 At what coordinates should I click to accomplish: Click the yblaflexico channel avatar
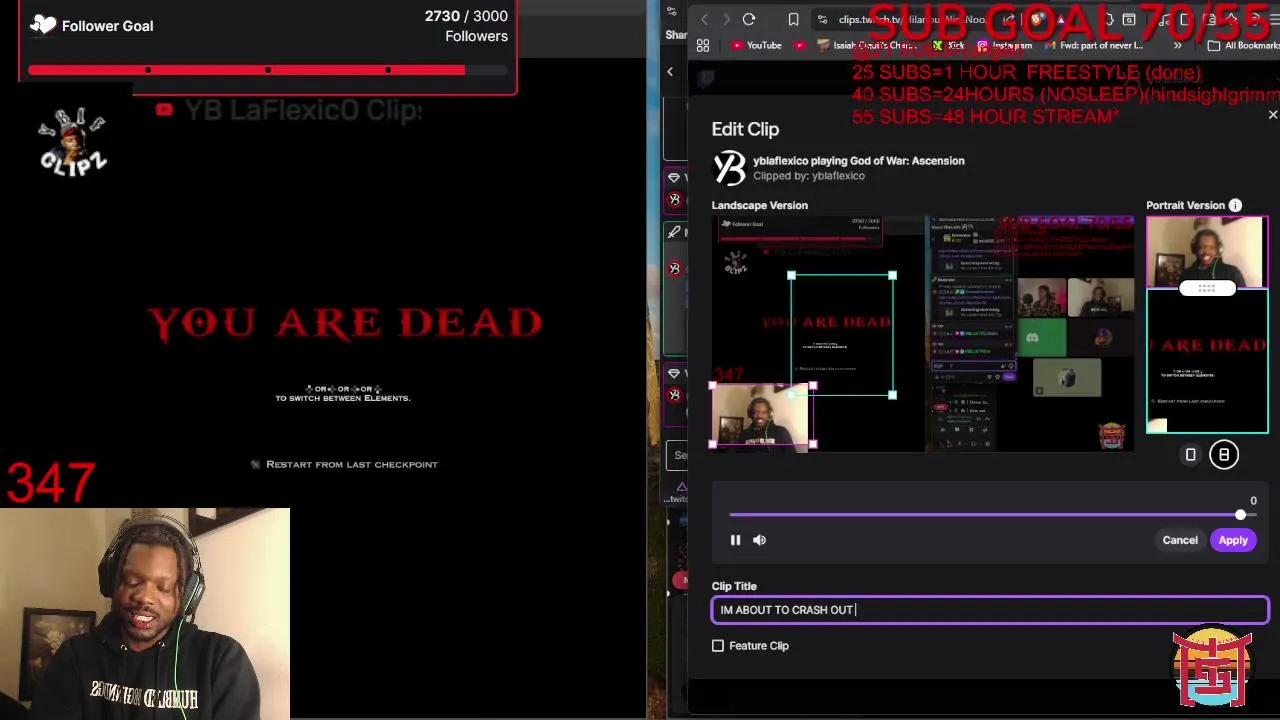pos(729,168)
